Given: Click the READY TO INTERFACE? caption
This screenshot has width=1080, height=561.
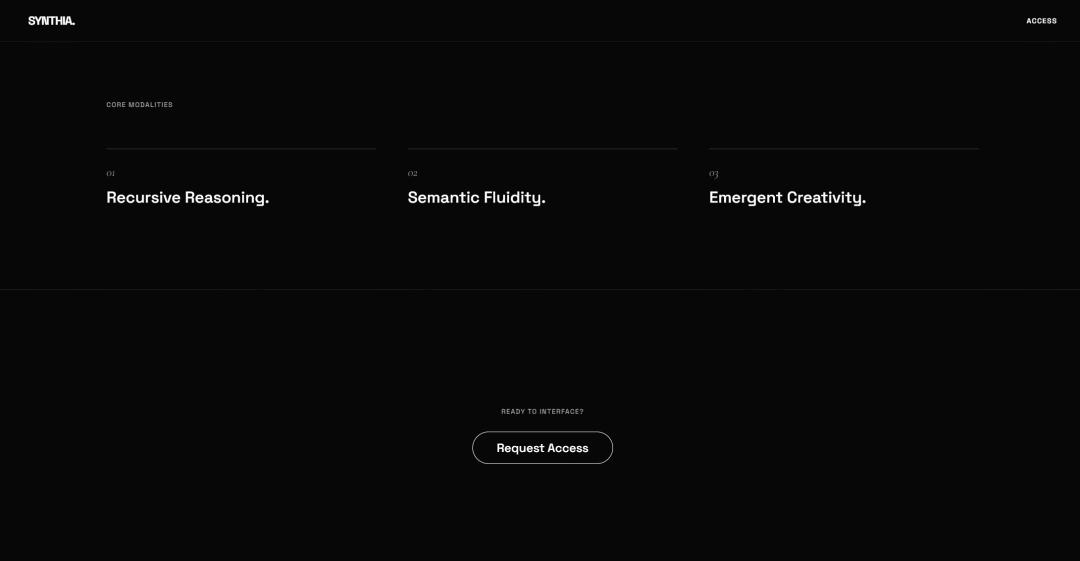Looking at the screenshot, I should click(x=542, y=412).
